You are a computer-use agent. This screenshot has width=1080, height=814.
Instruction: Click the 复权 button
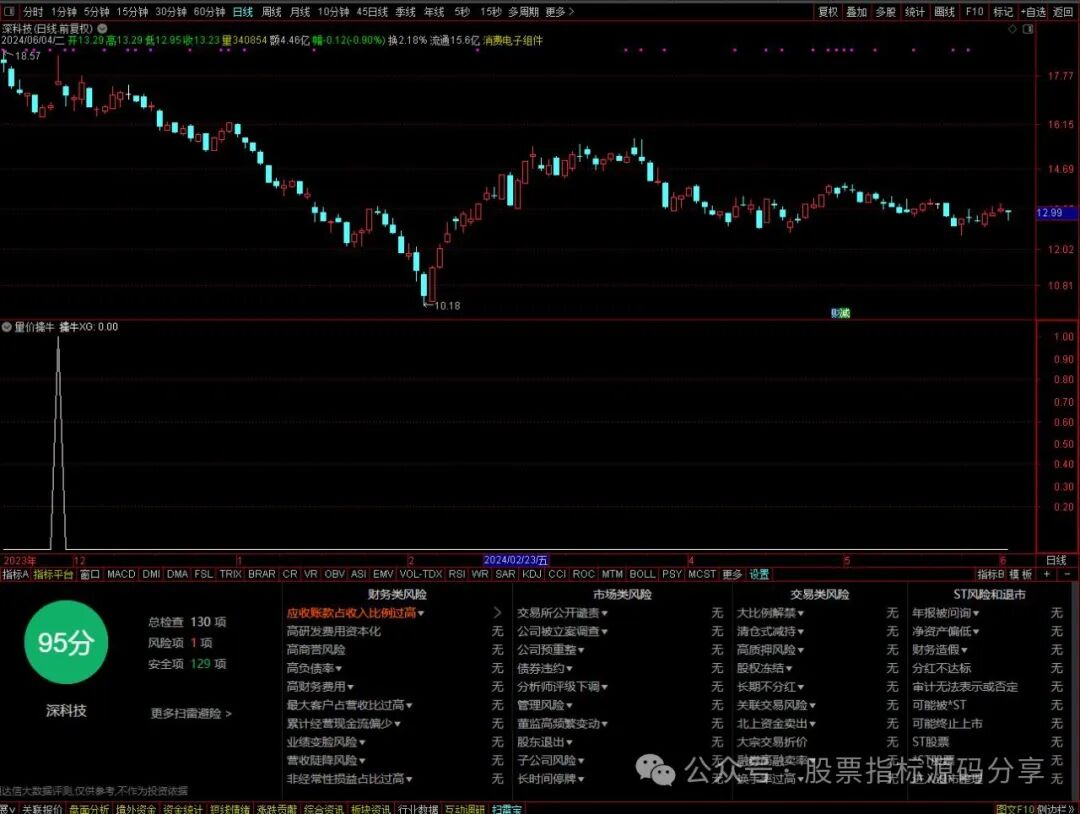(828, 12)
